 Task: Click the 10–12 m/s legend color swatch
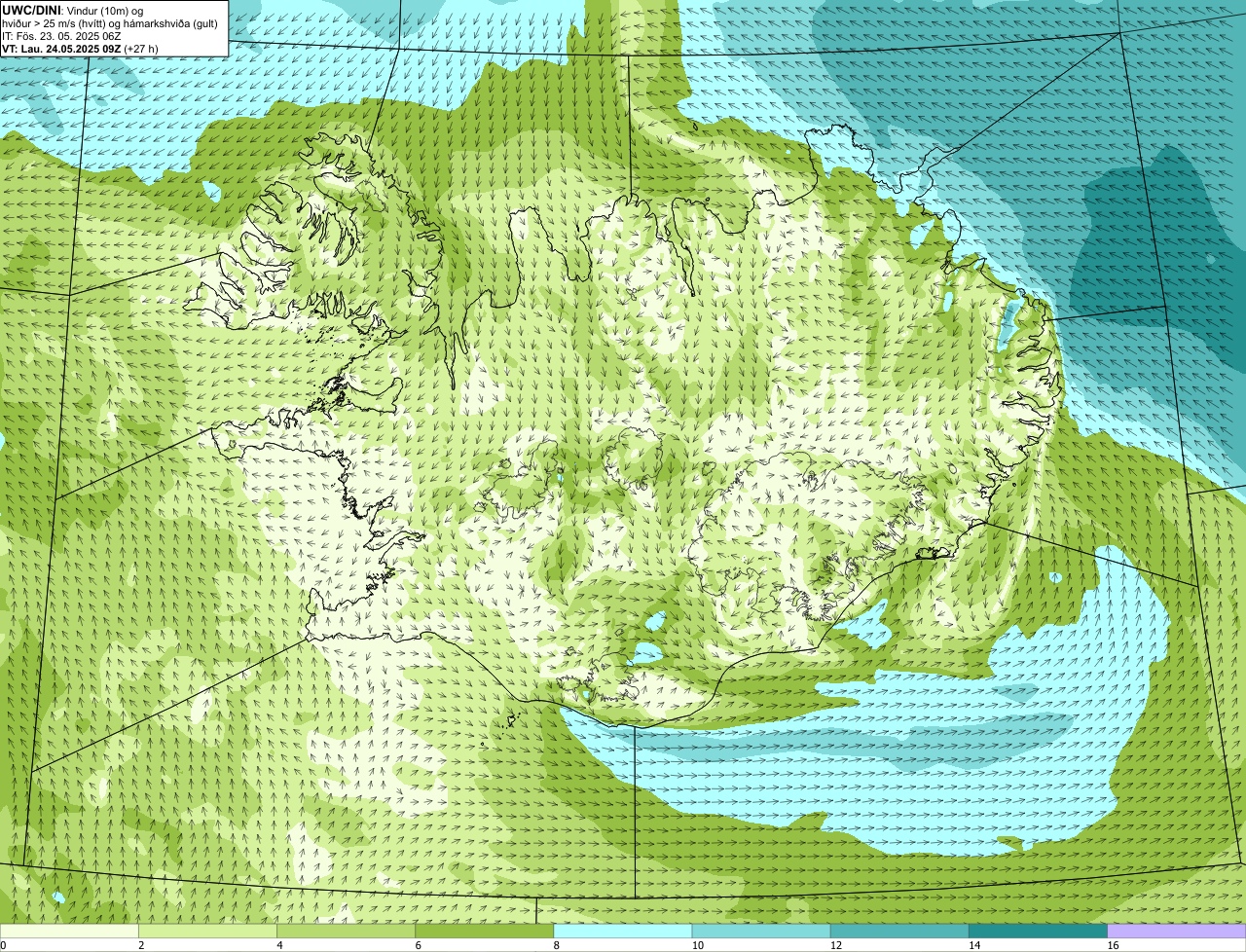pos(761,931)
